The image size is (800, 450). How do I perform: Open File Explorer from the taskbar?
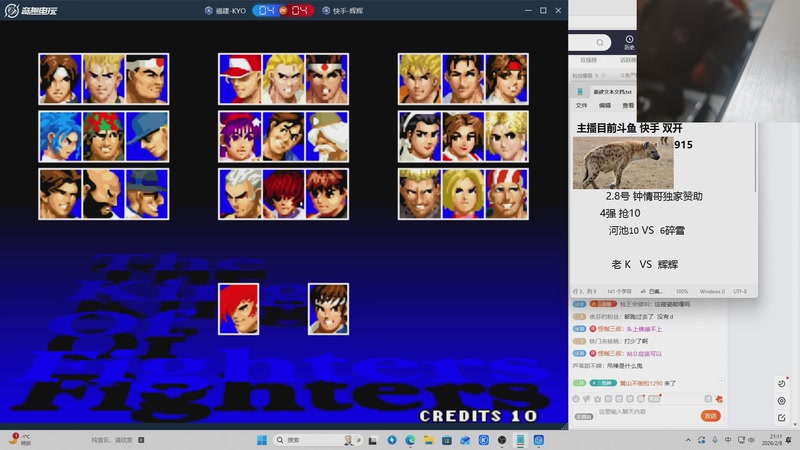point(429,440)
